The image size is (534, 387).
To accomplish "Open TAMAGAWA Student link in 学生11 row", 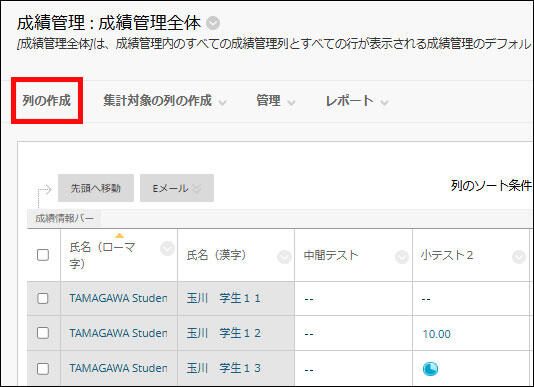I will point(118,298).
